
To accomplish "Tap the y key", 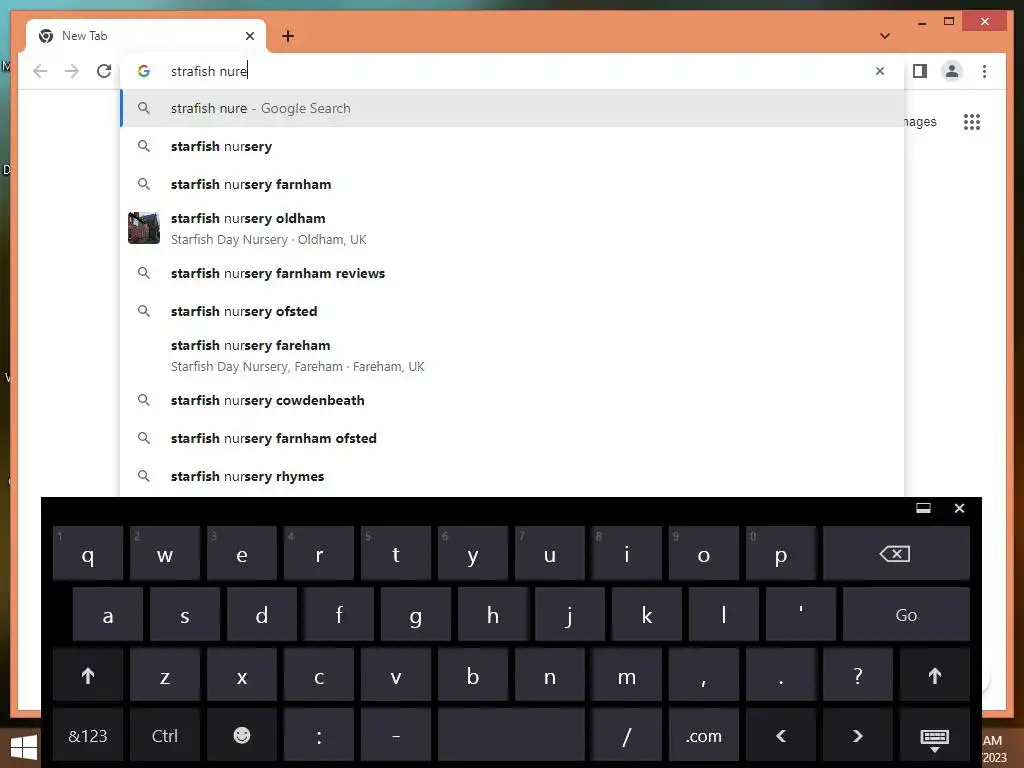I will click(473, 554).
